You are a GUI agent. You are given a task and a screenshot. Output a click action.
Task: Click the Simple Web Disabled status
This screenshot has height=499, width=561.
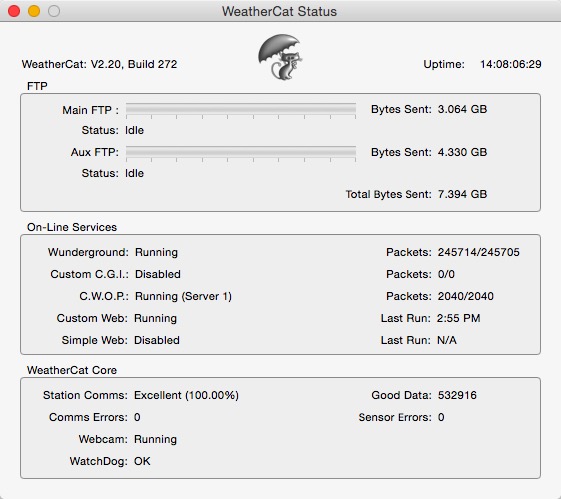click(157, 340)
